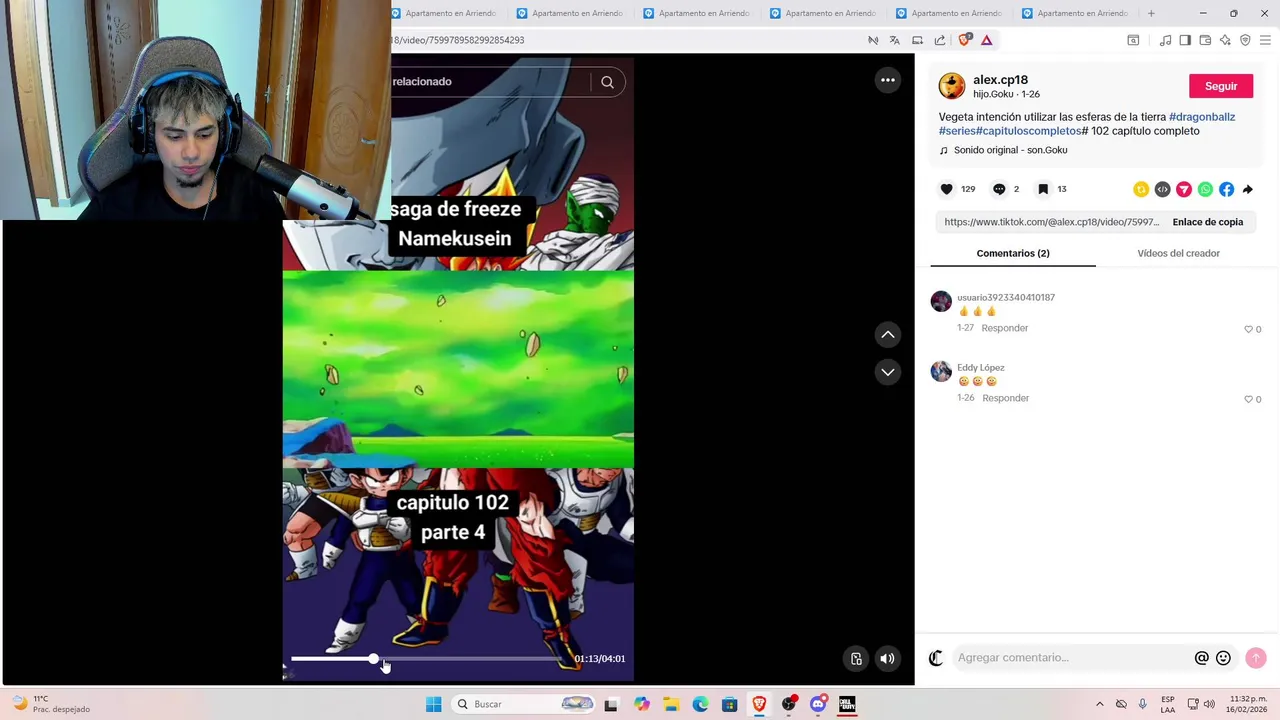
Task: Open Brave Shields lion icon
Action: click(x=964, y=40)
